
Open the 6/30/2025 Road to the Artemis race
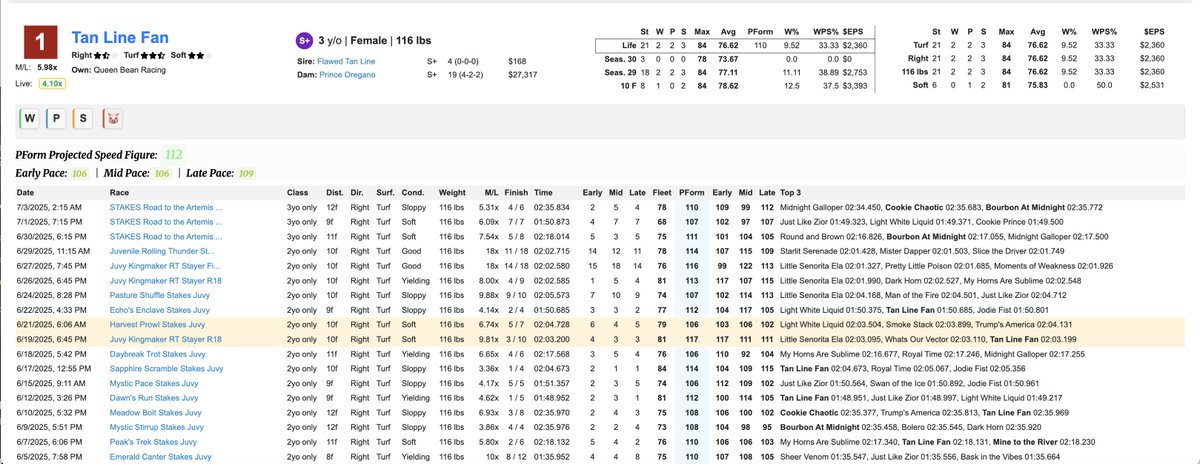(x=166, y=235)
